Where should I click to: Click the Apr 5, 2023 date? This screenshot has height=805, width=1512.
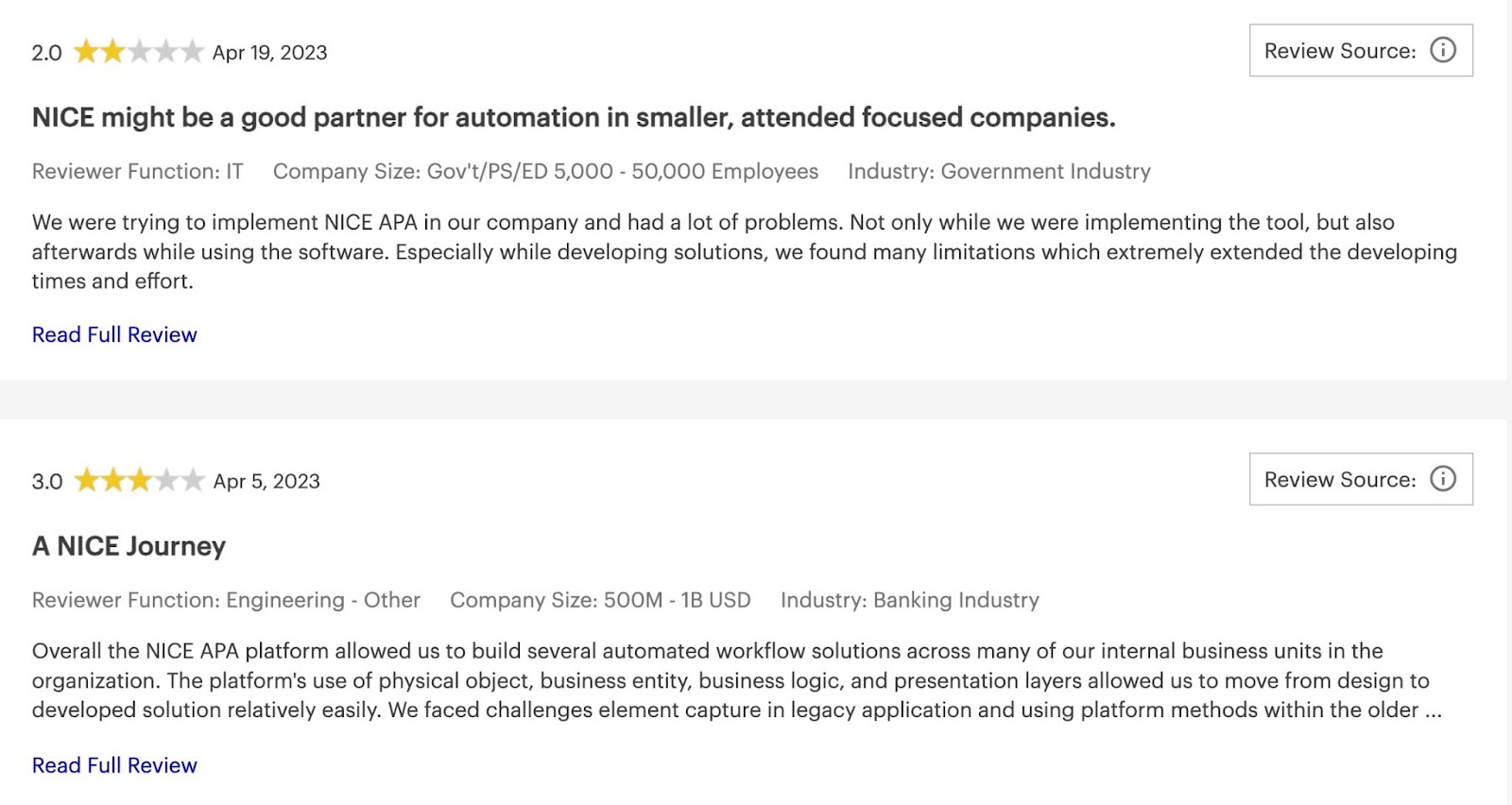click(x=266, y=481)
